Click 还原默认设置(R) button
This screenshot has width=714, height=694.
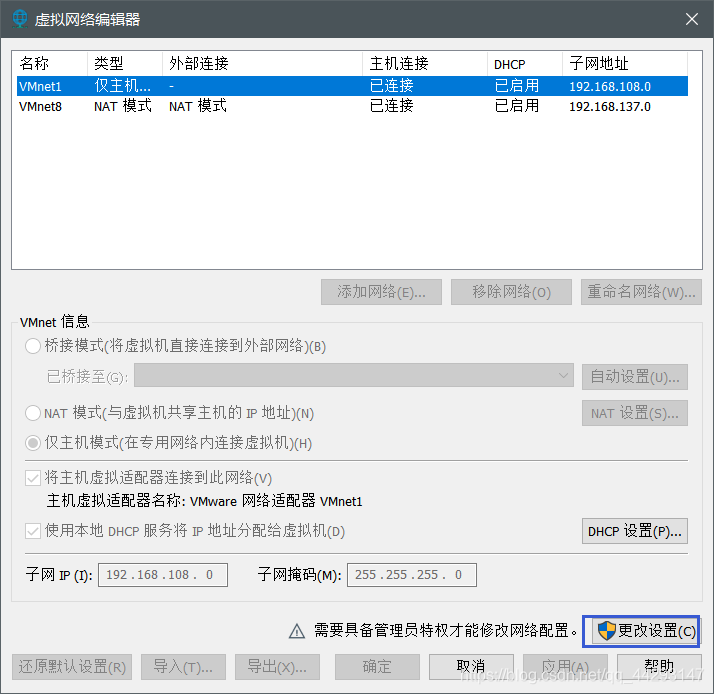(72, 667)
